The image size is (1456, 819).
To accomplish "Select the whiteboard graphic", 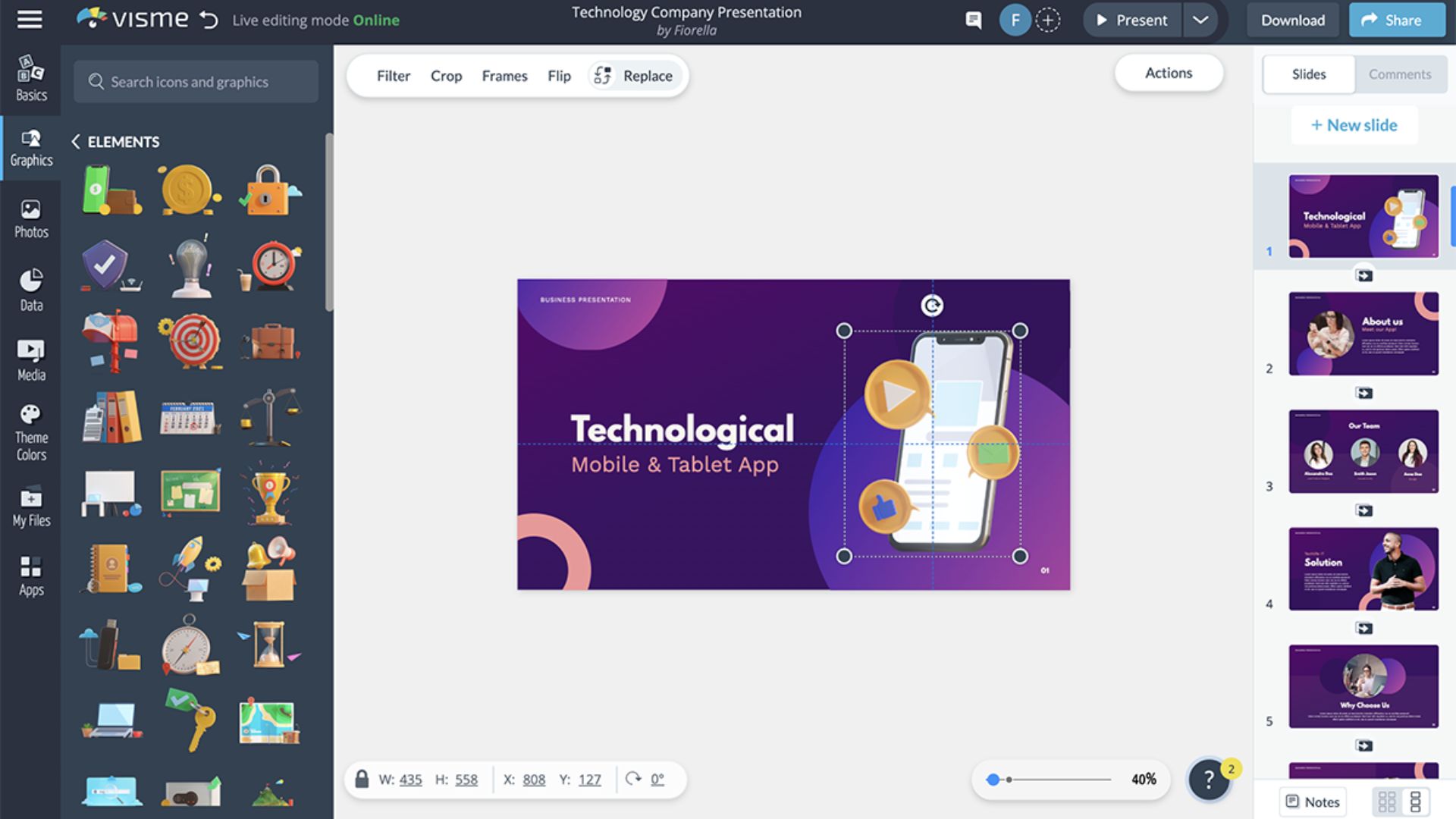I will [x=111, y=494].
